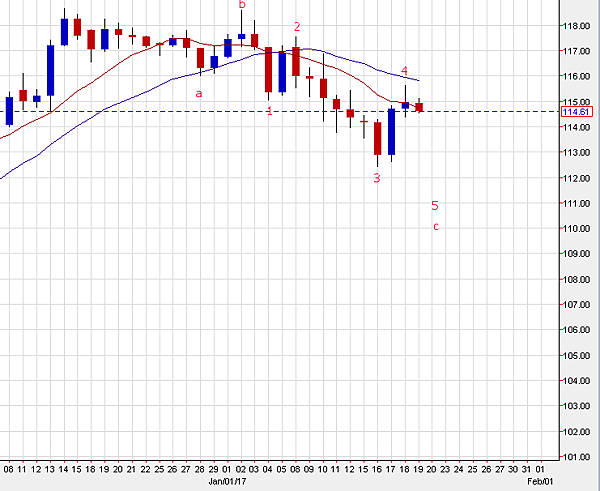600x491 pixels.
Task: Select the 110.00 price axis label
Action: [576, 229]
